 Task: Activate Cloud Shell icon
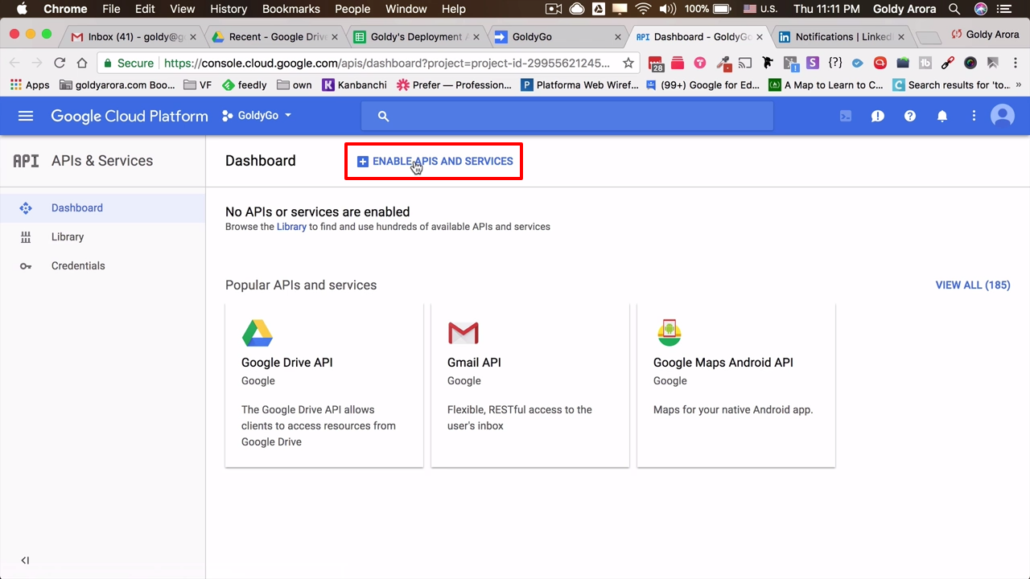pos(845,116)
